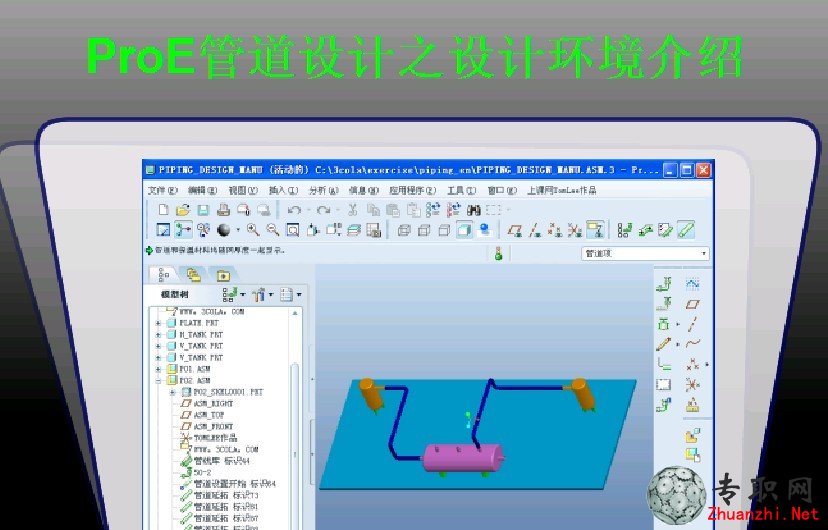The height and width of the screenshot is (530, 828).
Task: Toggle No hidden line display mode
Action: pos(444,230)
